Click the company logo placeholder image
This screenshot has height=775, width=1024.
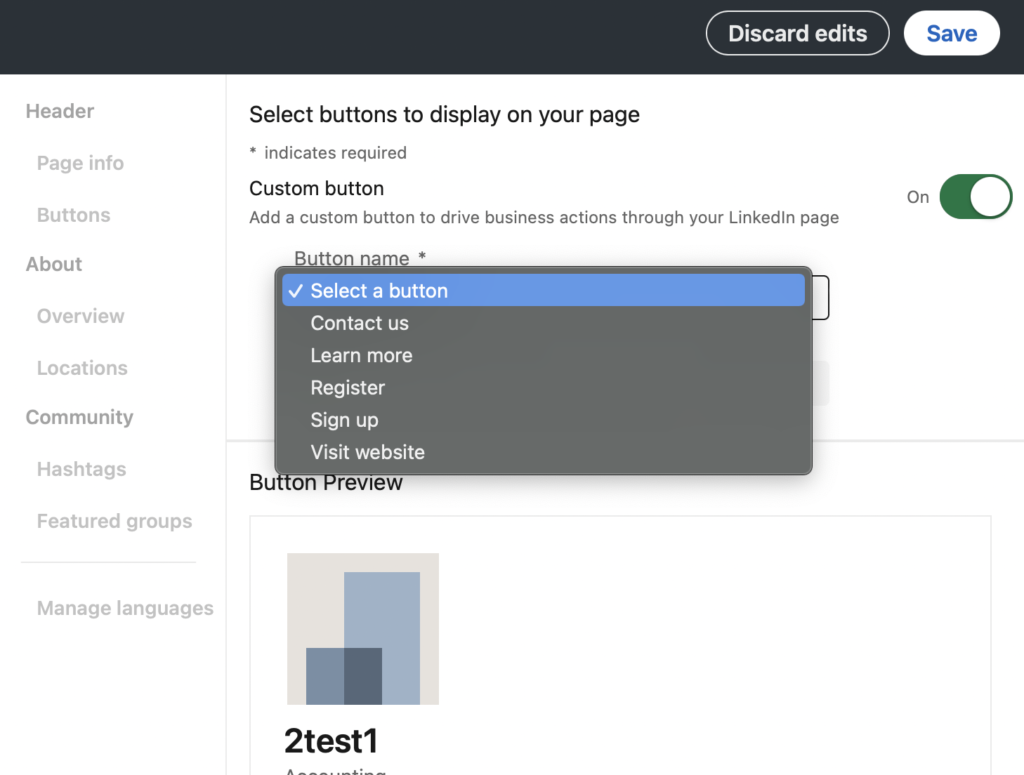(362, 629)
